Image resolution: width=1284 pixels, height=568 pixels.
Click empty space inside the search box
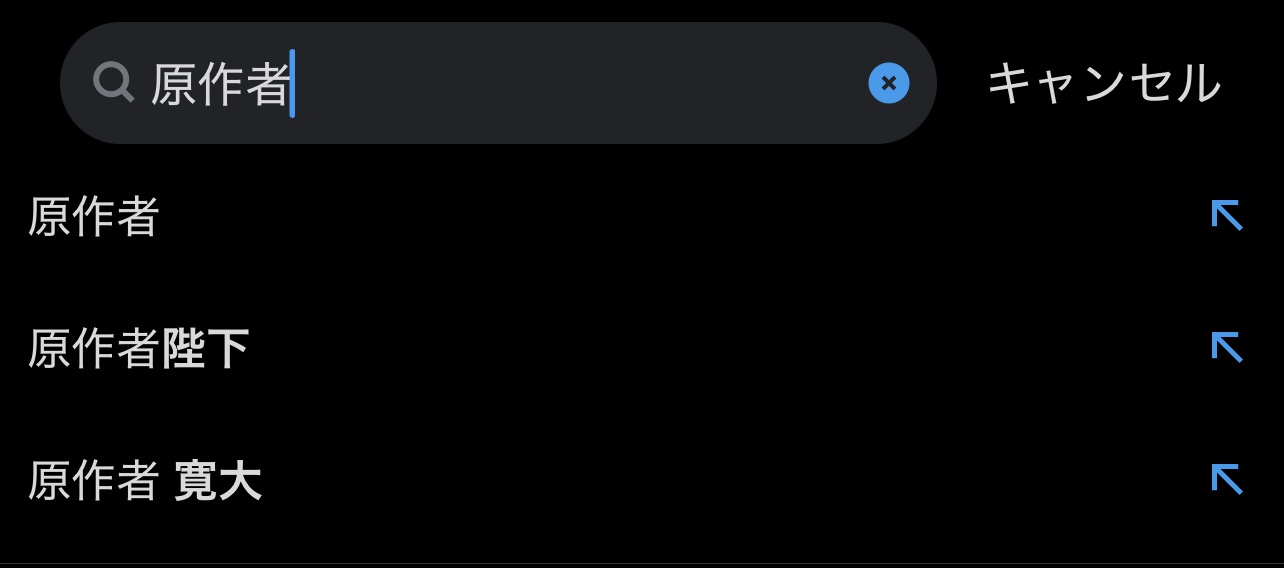tap(580, 84)
